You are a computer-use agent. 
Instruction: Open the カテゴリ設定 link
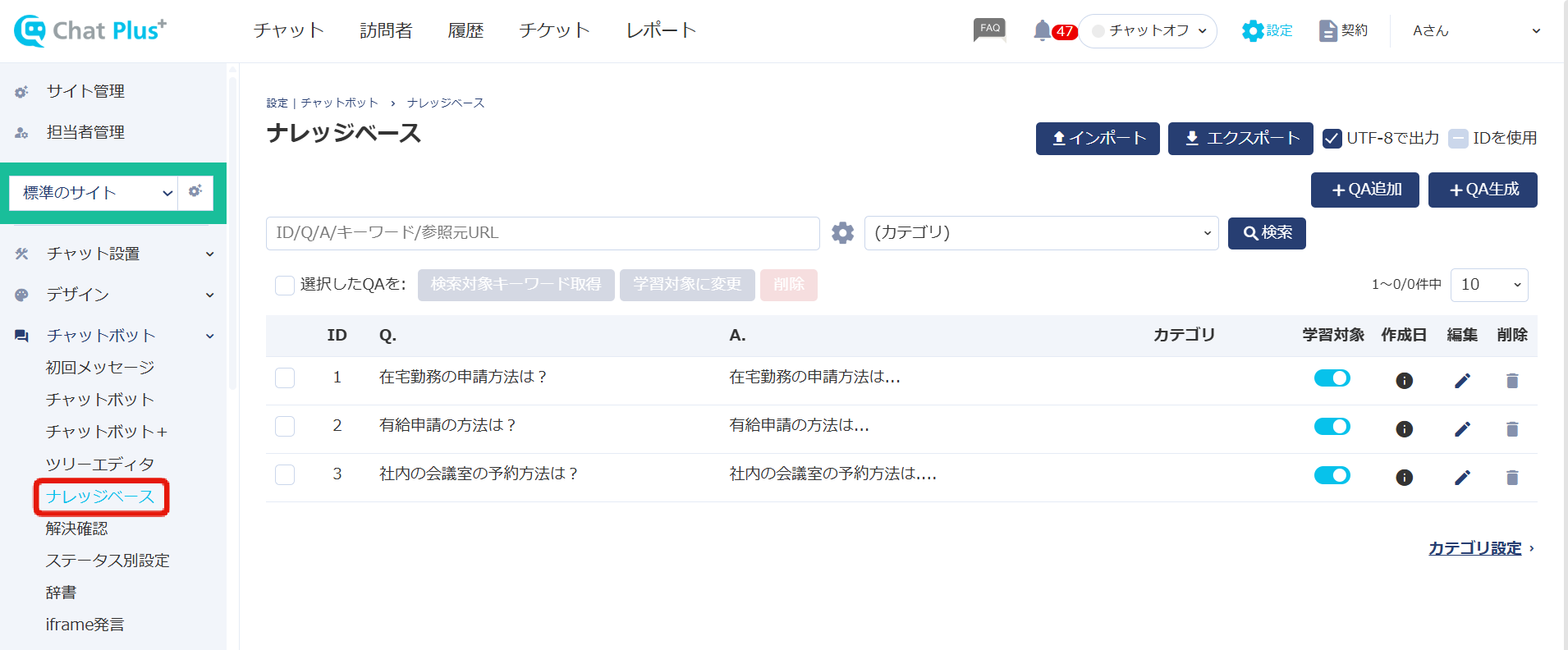pos(1475,548)
